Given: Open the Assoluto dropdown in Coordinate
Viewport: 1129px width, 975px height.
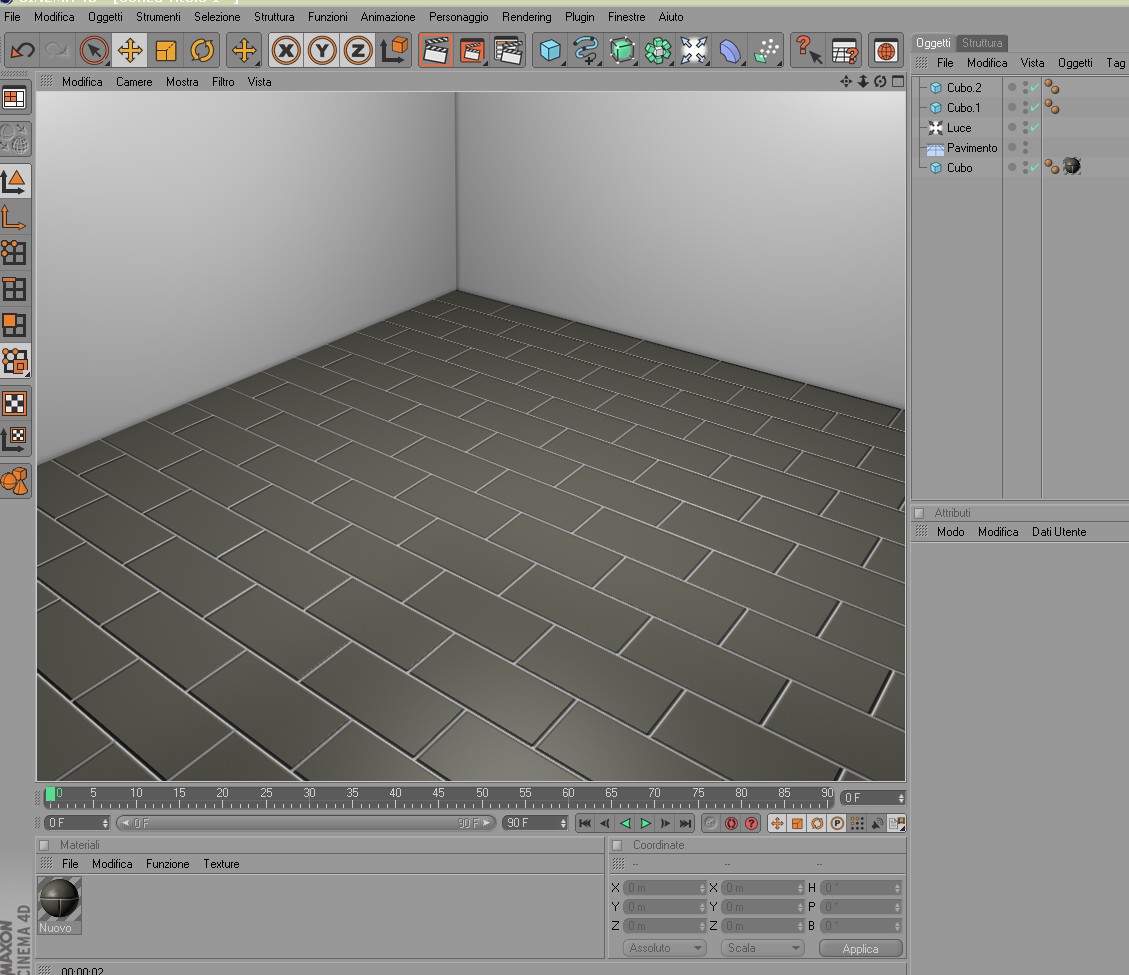Looking at the screenshot, I should pos(664,948).
